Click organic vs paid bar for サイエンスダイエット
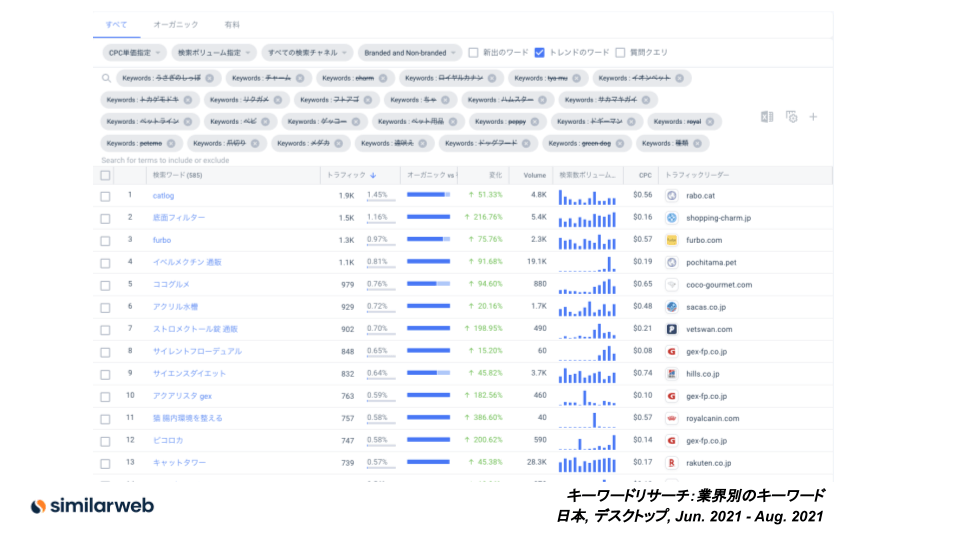This screenshot has height=540, width=960. point(429,373)
